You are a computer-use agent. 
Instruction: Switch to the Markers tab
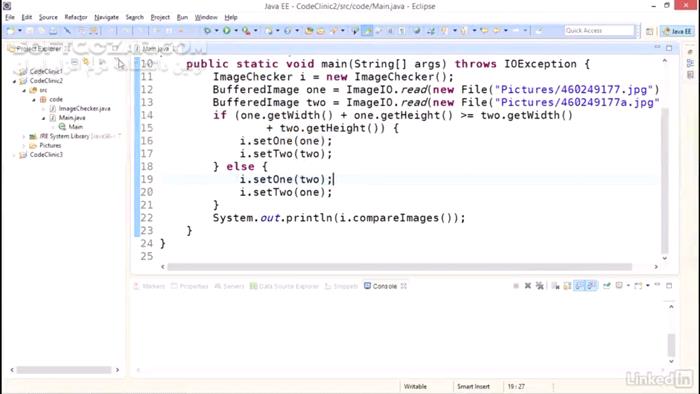[150, 286]
